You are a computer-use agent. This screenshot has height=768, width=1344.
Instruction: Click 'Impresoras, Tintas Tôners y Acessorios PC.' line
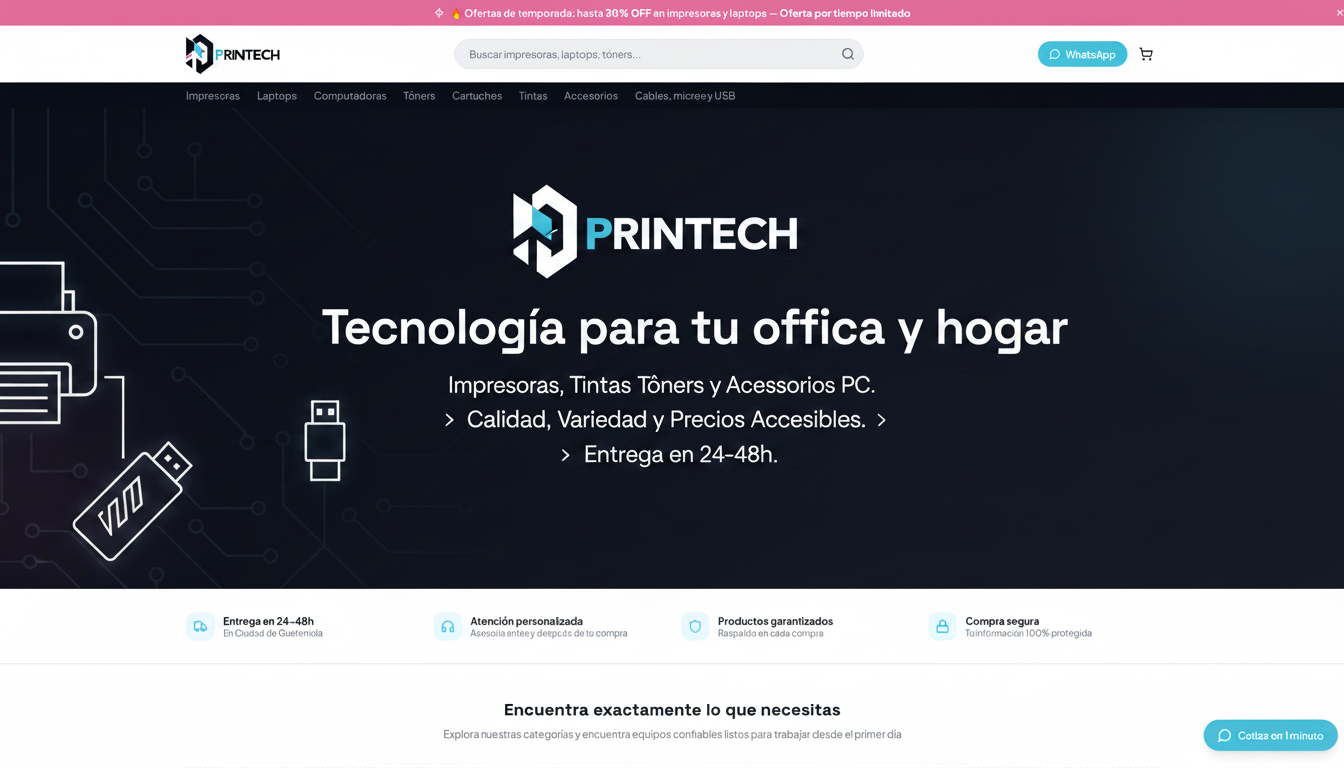click(x=661, y=385)
